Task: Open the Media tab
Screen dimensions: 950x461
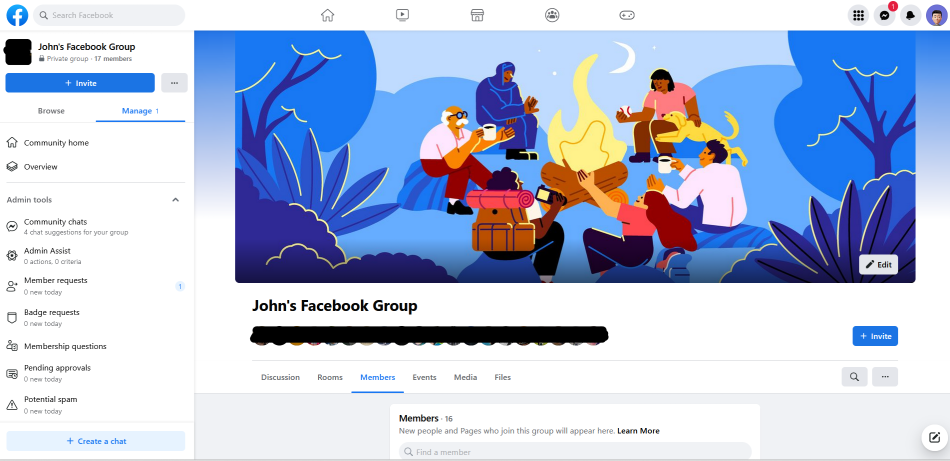Action: tap(465, 377)
